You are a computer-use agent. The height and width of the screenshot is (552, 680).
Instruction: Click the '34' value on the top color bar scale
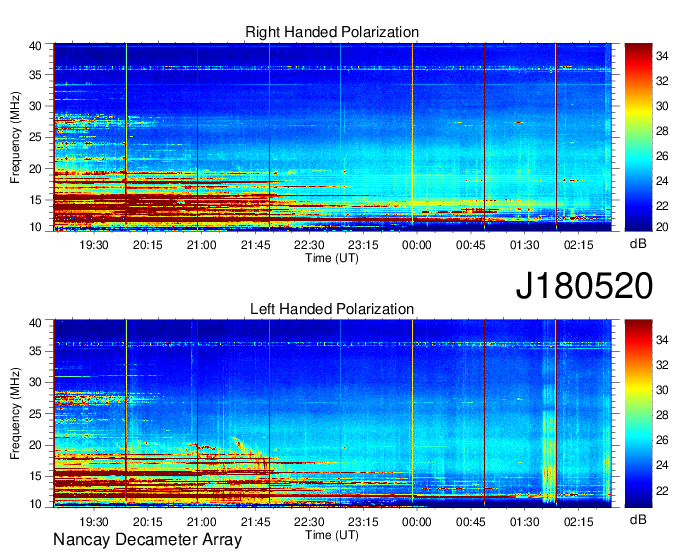coord(662,56)
